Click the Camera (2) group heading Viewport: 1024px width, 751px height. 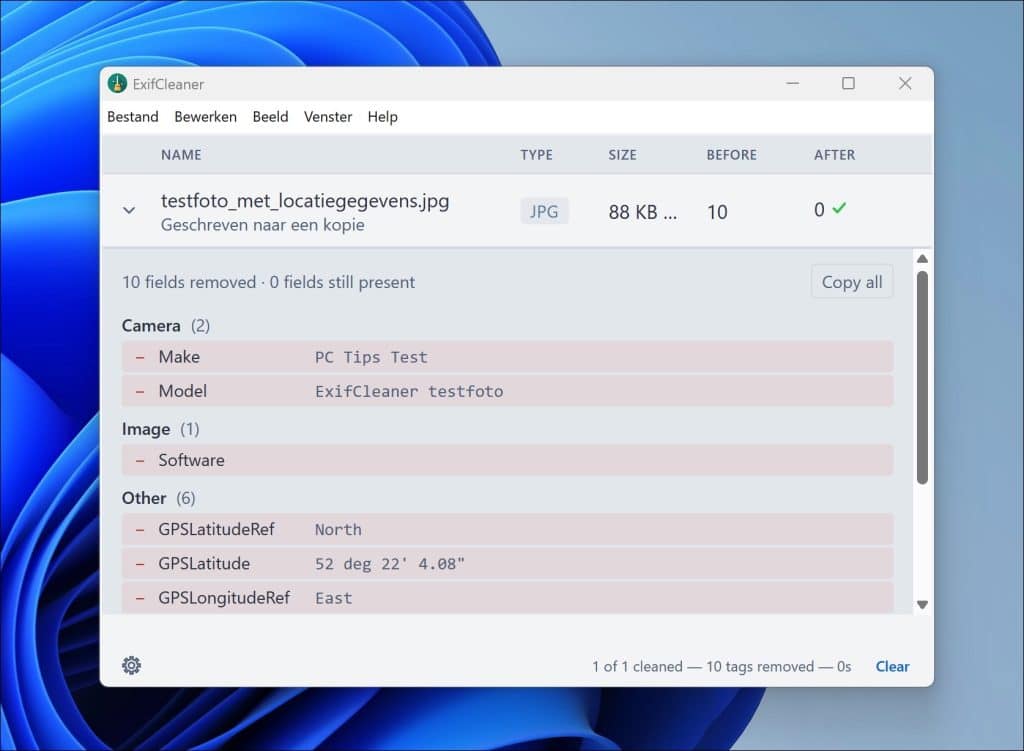166,325
